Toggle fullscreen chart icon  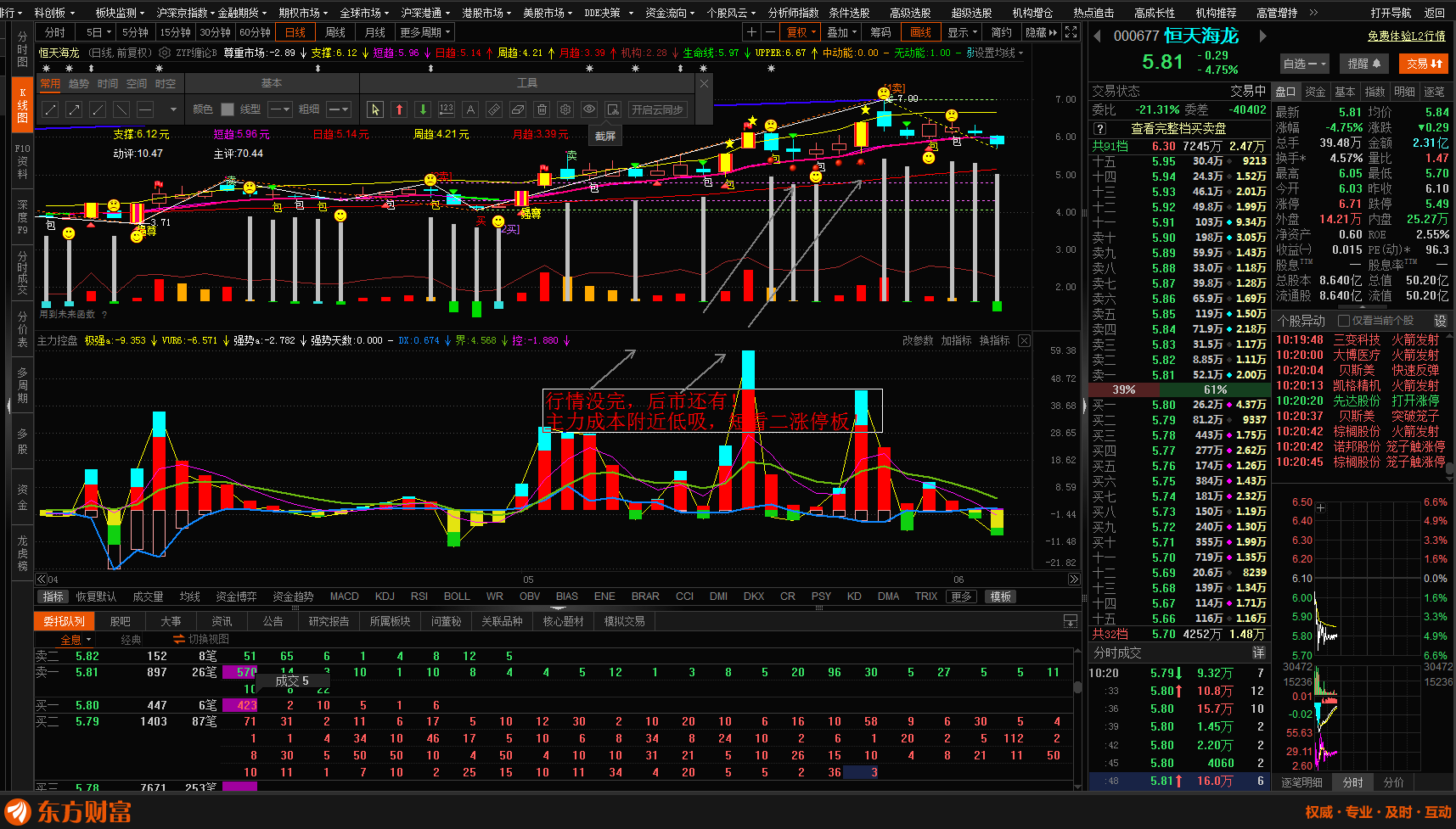coord(1071,32)
